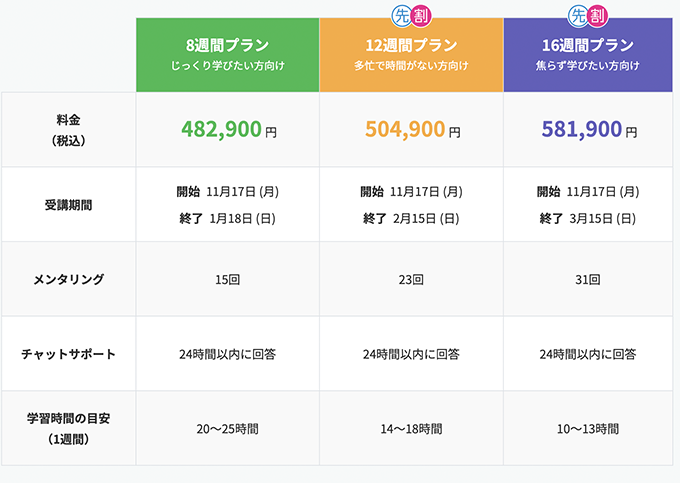Click the pink 割 badge above 12週間プラン
The width and height of the screenshot is (680, 483).
tap(422, 15)
